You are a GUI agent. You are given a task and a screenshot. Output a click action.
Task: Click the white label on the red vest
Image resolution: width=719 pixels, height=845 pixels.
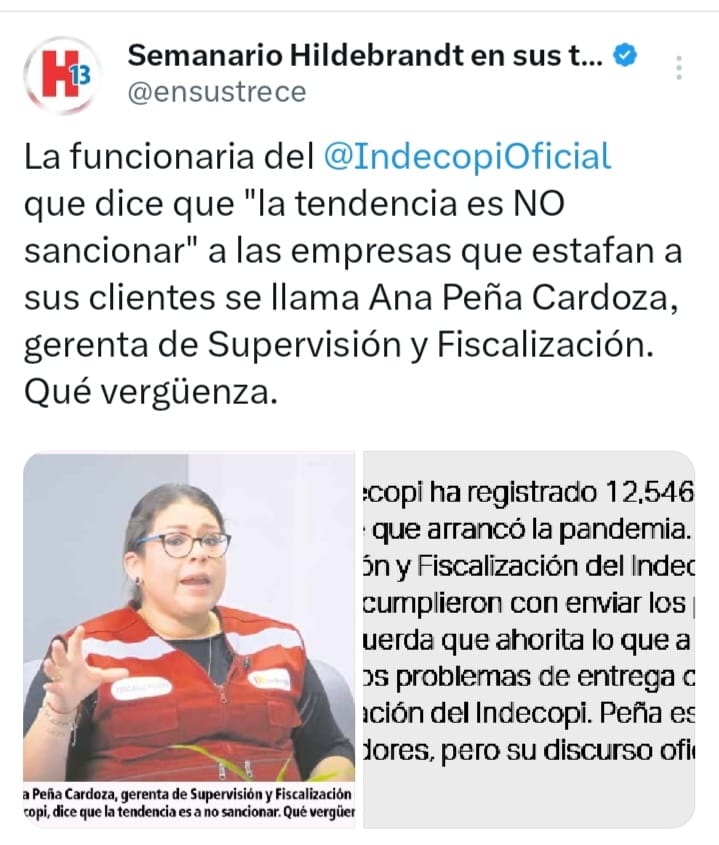coord(142,688)
